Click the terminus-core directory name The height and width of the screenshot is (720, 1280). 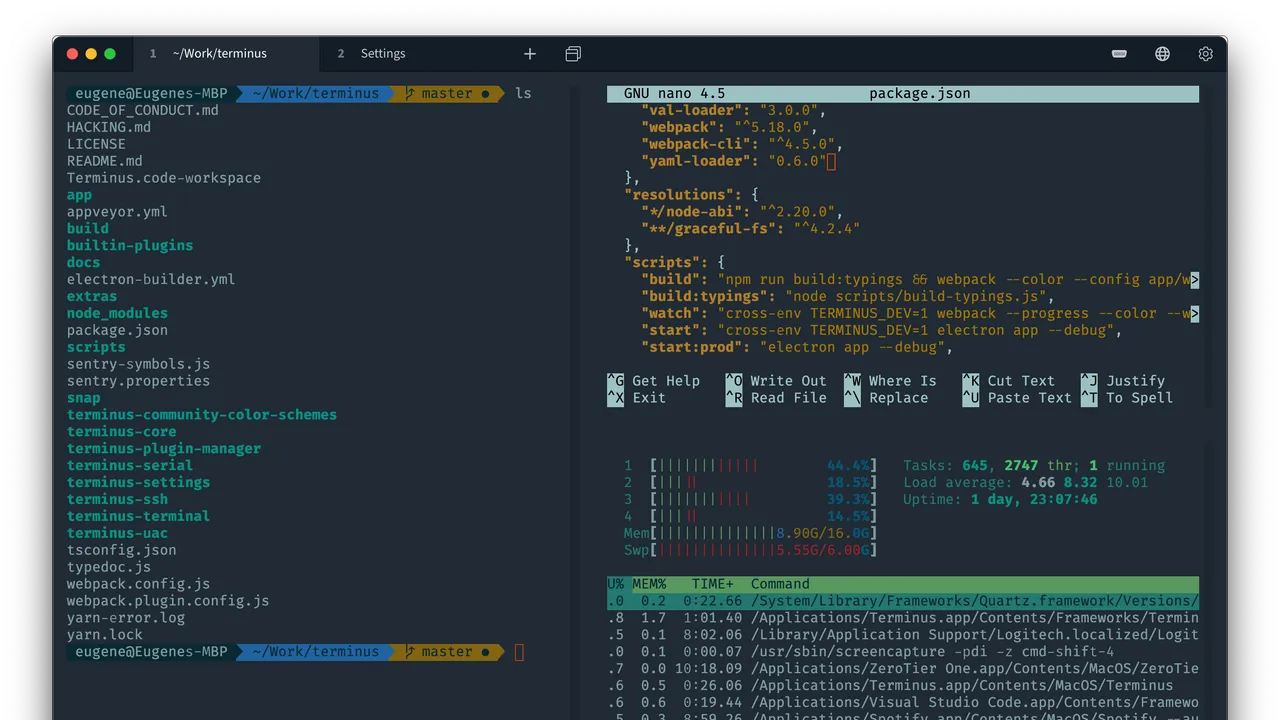point(121,432)
